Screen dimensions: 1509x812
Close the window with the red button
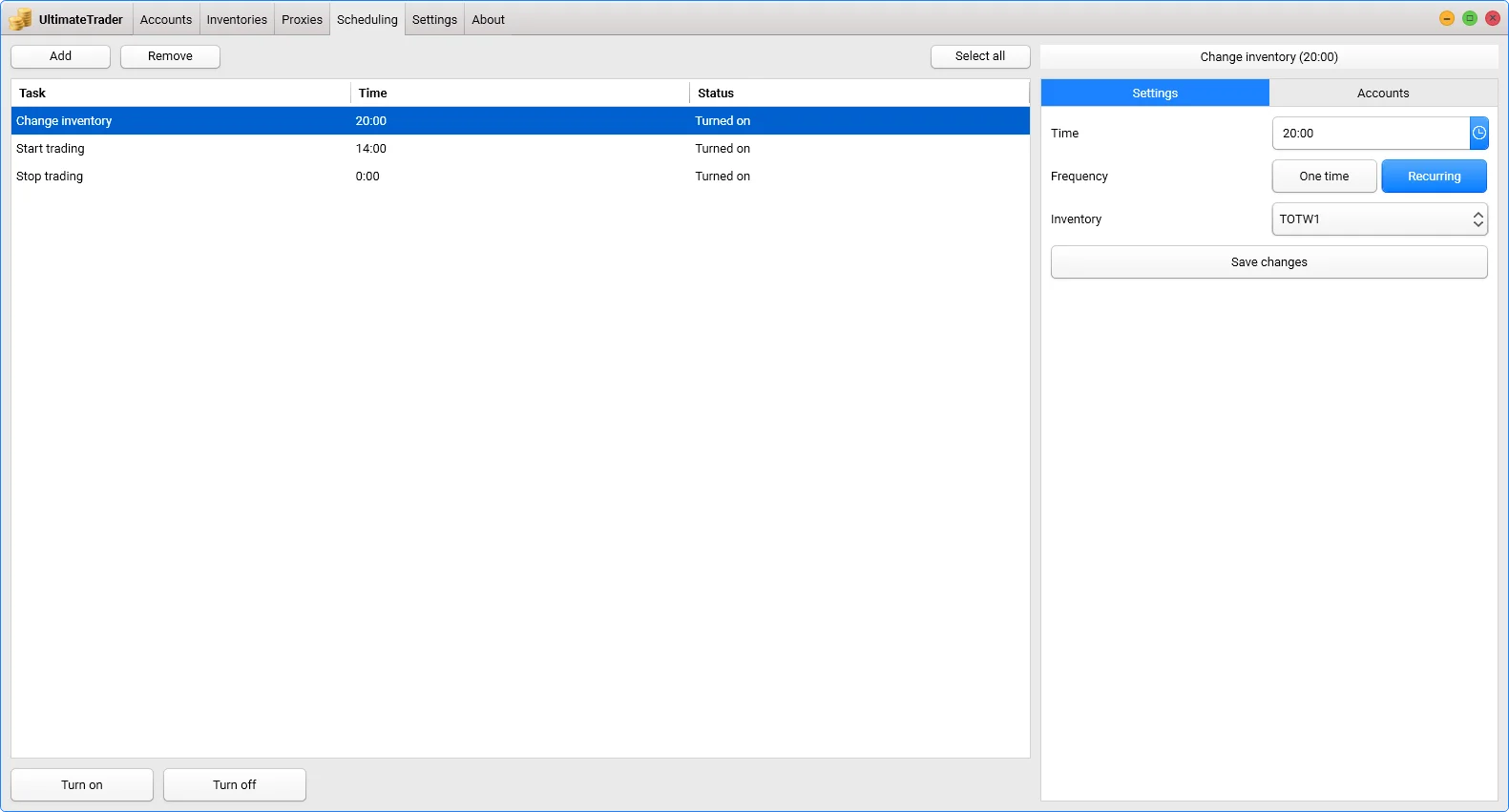coord(1493,18)
